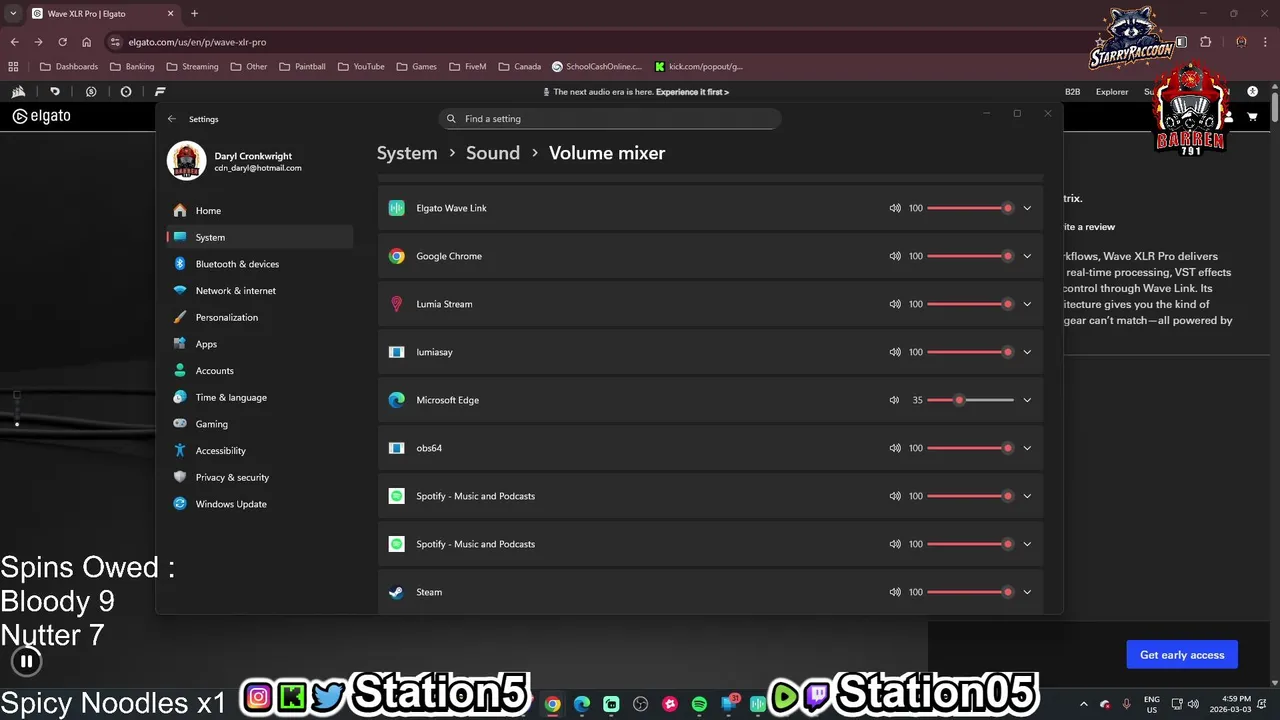Open SchoolCashOnline bookmark
Screen dimensions: 1280x720
[x=597, y=67]
